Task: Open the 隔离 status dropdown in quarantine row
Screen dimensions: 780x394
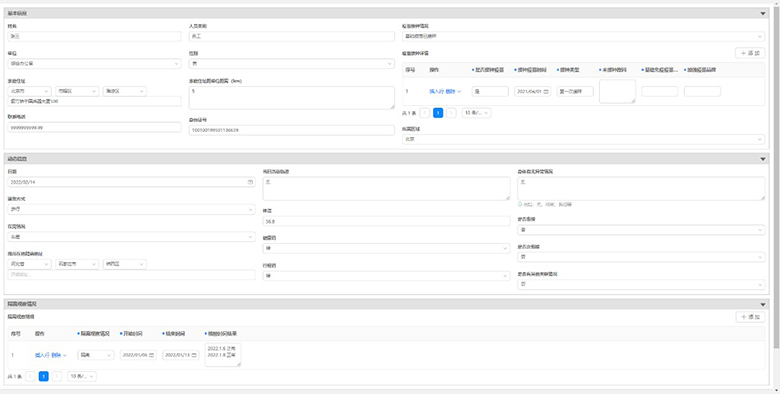Action: click(96, 355)
